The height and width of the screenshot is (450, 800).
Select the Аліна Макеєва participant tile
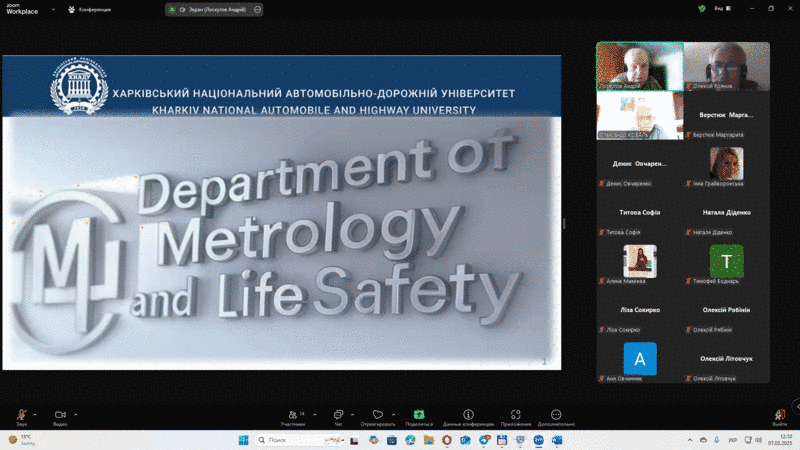tap(640, 261)
